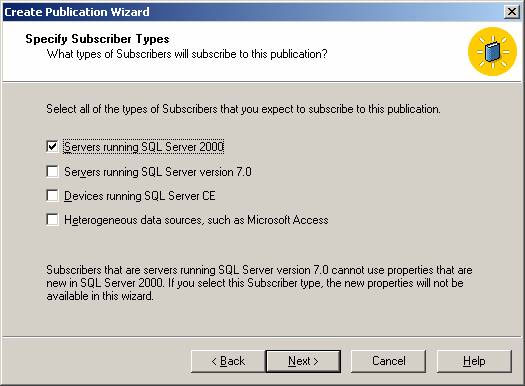Screen dimensions: 525x386
Task: Click the 'What types of Subscribers' question text
Action: coord(187,54)
